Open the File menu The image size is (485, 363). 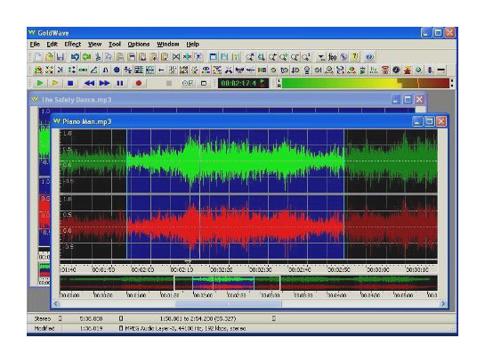[x=35, y=44]
